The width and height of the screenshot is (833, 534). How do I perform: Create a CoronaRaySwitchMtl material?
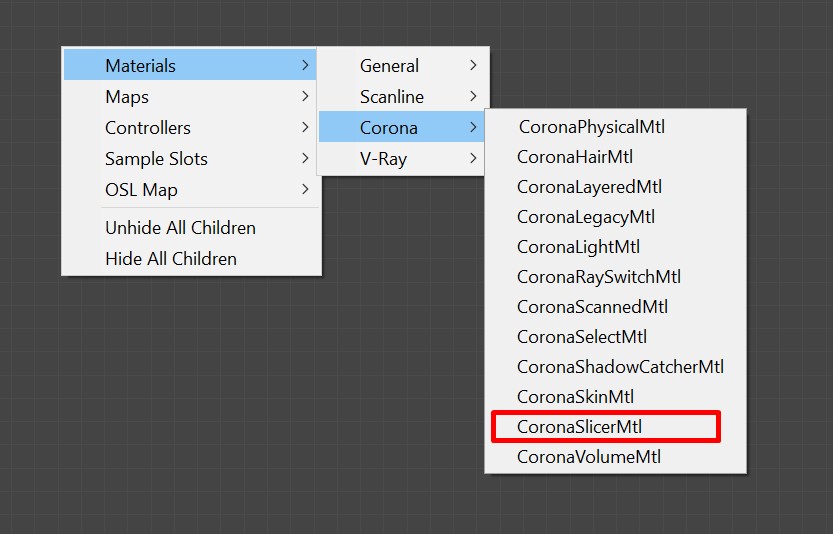pyautogui.click(x=615, y=277)
